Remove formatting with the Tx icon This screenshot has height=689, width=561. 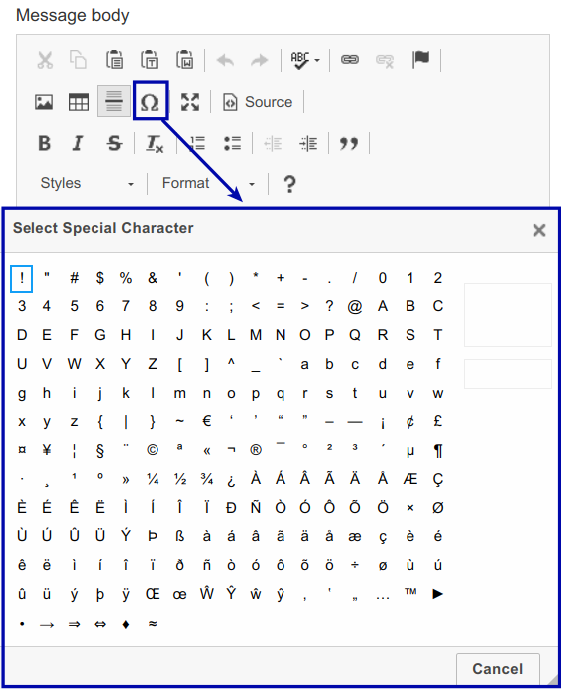click(x=155, y=143)
